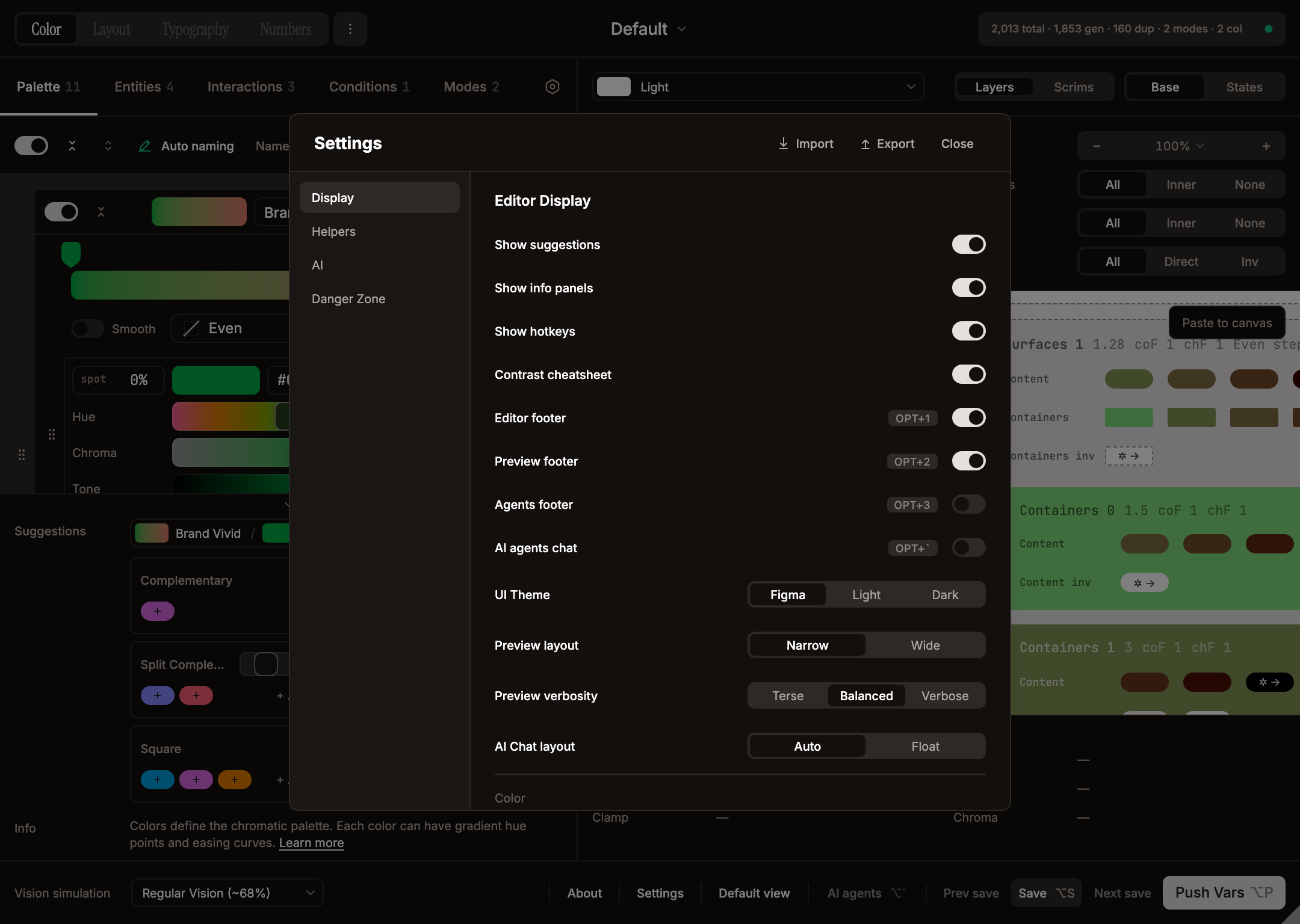The image size is (1300, 924).
Task: Click the Hue gradient slider
Action: (x=231, y=416)
